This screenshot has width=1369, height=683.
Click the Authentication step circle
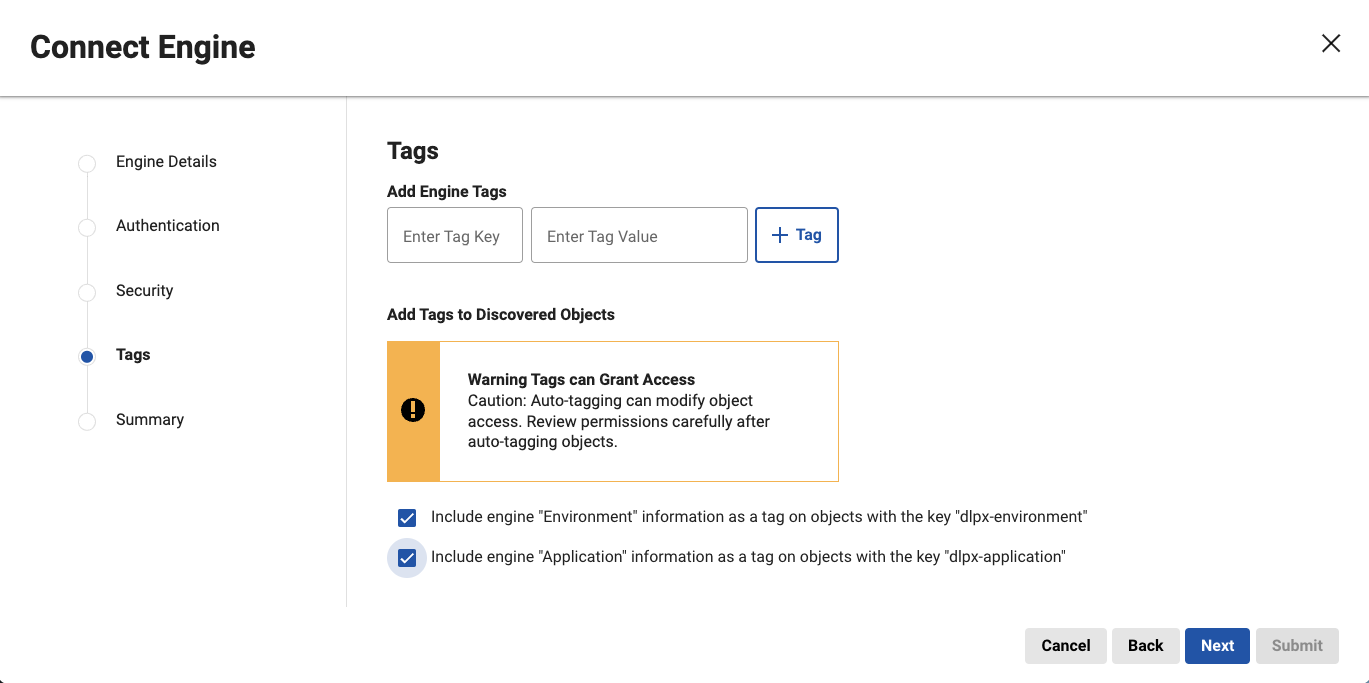pyautogui.click(x=87, y=227)
